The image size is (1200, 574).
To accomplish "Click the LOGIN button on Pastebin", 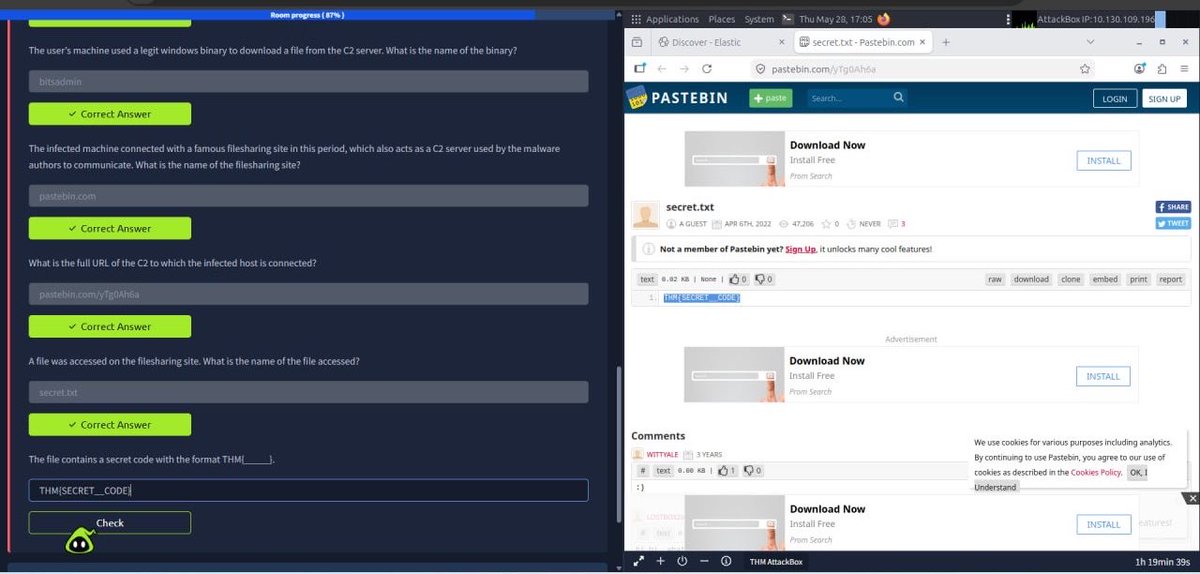I will [1114, 98].
